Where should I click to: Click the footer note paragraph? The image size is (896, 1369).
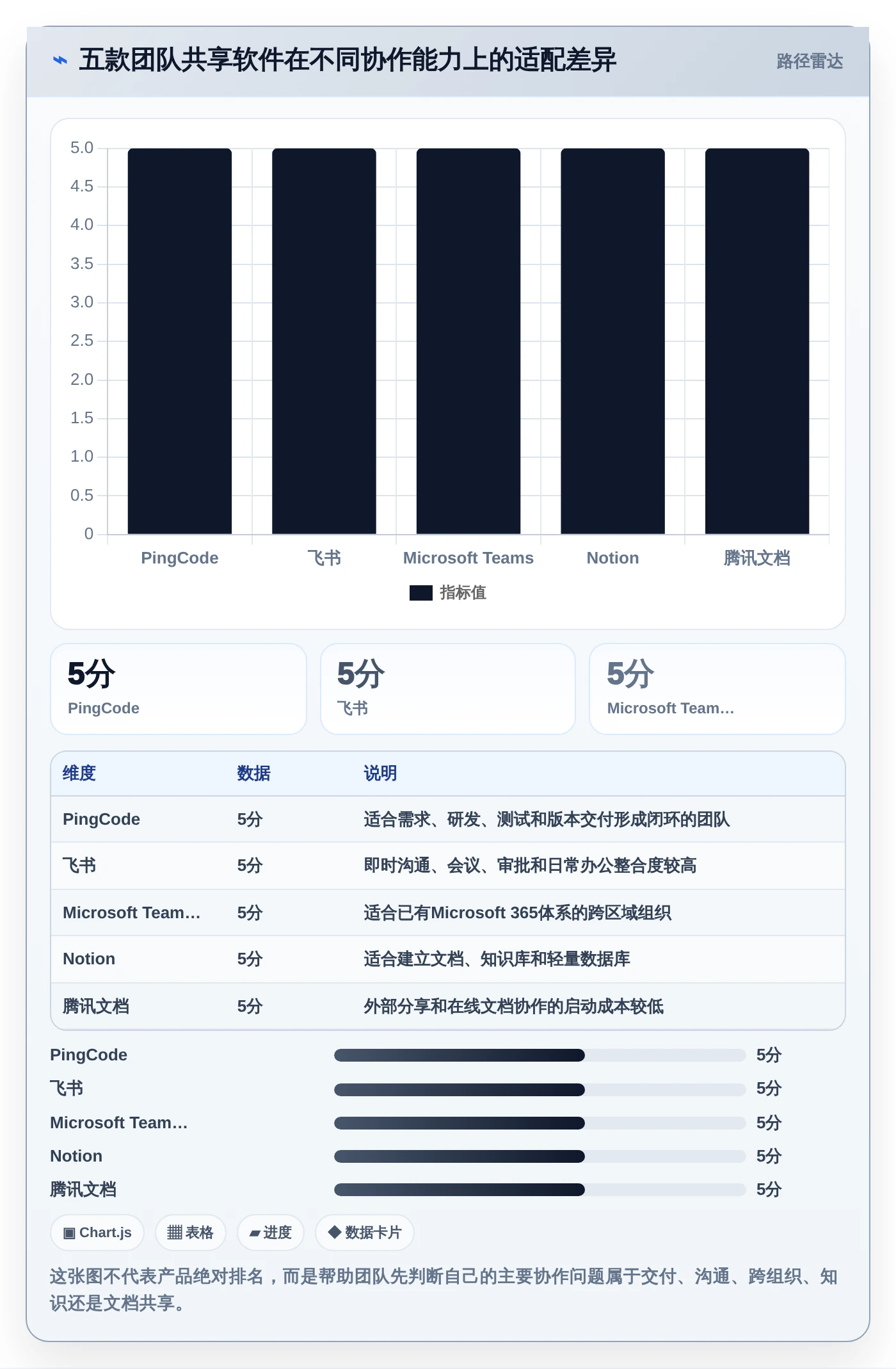coord(444,1290)
